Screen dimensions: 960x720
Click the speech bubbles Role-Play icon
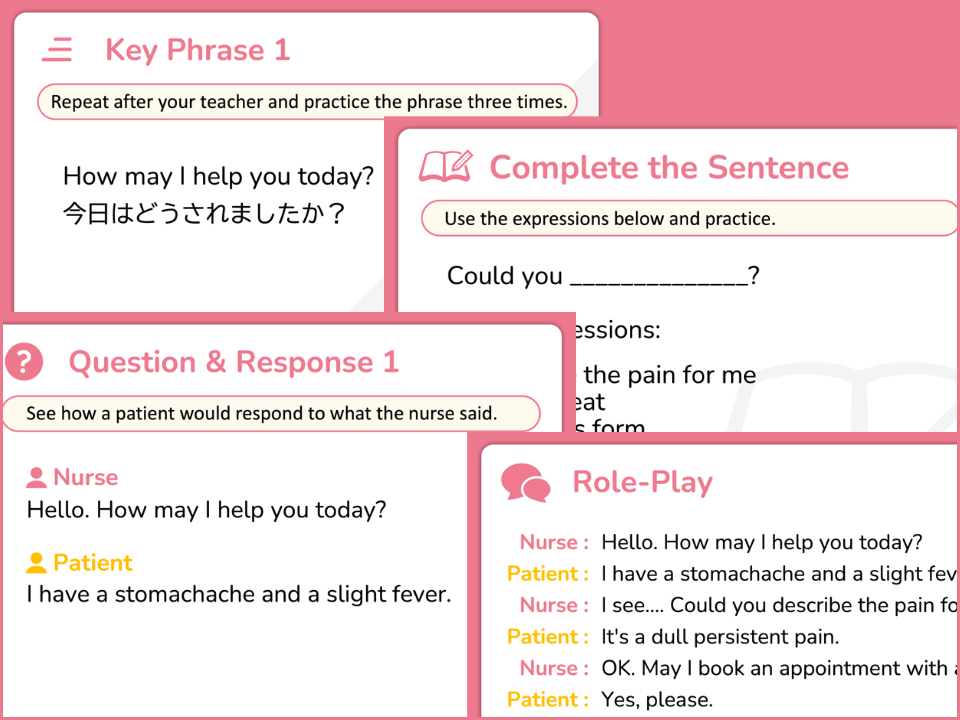coord(525,483)
